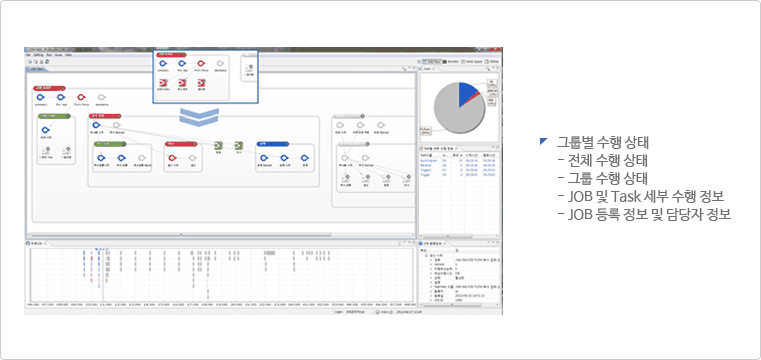This screenshot has width=761, height=360.
Task: Collapse the top red group header toggle
Action: click(x=64, y=88)
